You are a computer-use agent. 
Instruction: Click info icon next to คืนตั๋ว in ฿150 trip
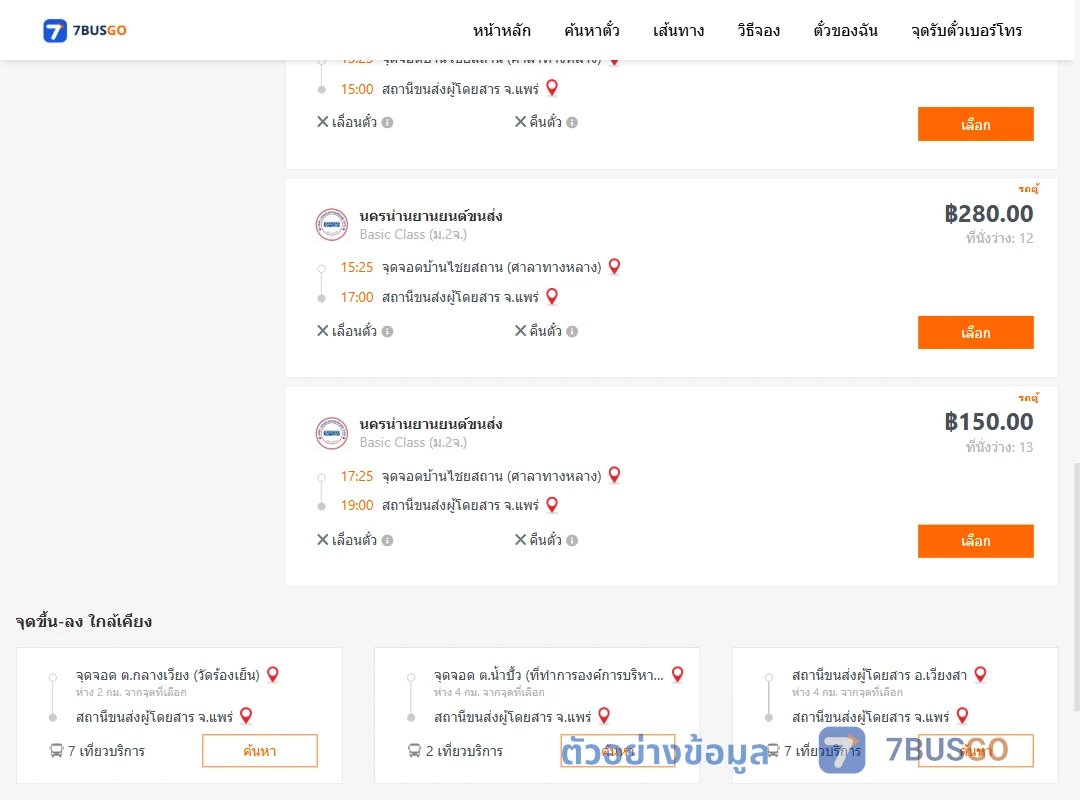pyautogui.click(x=572, y=540)
